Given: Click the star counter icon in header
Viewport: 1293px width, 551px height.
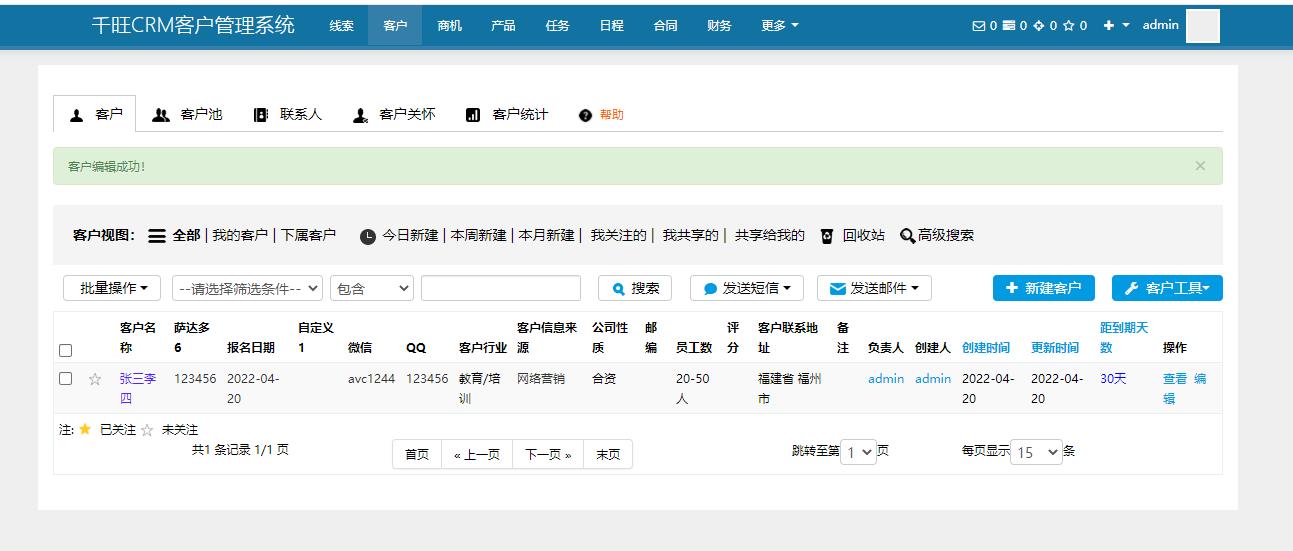Looking at the screenshot, I should pos(1069,26).
